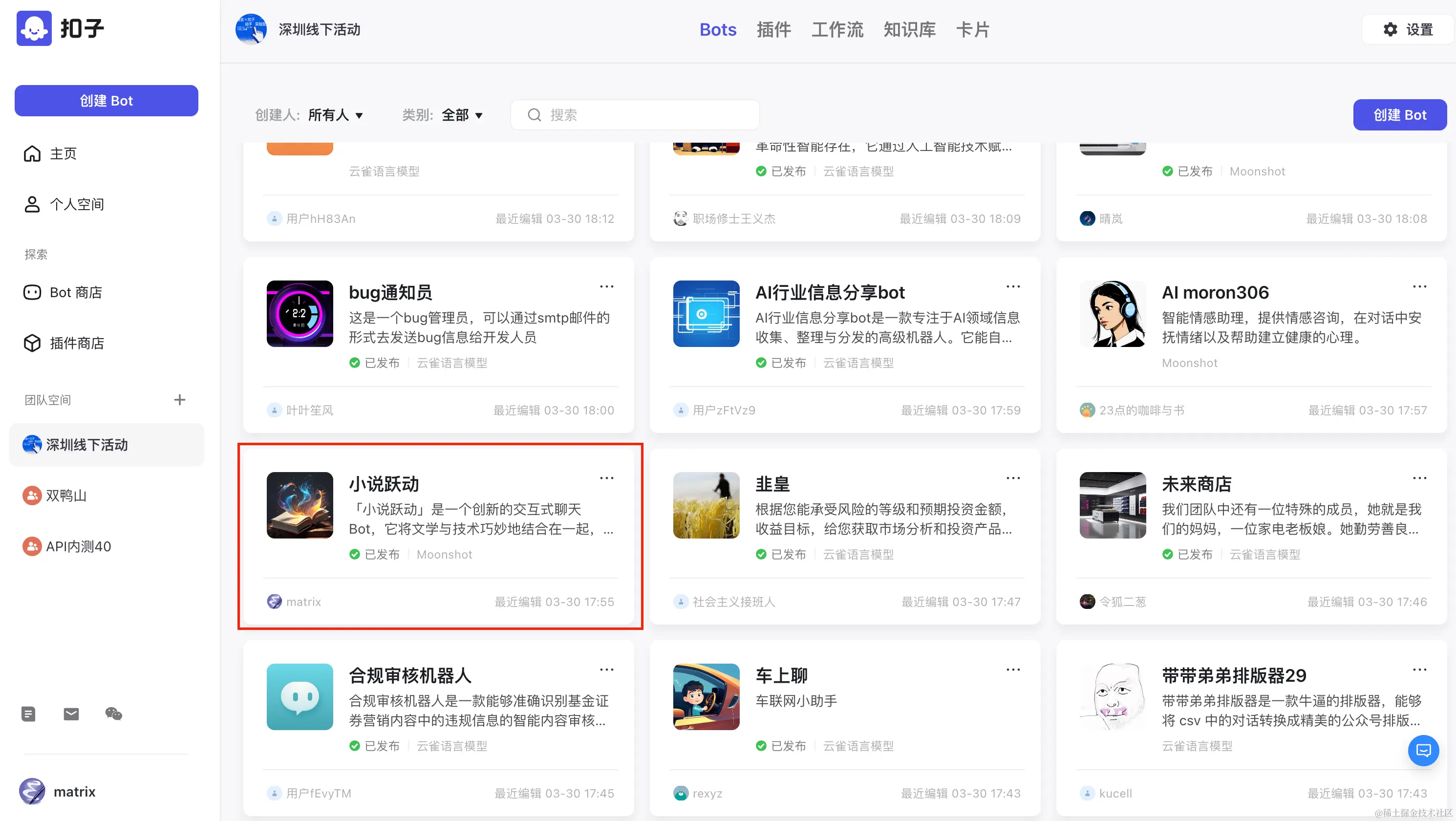Open the floating feedback chat button
The height and width of the screenshot is (821, 1456).
1423,750
